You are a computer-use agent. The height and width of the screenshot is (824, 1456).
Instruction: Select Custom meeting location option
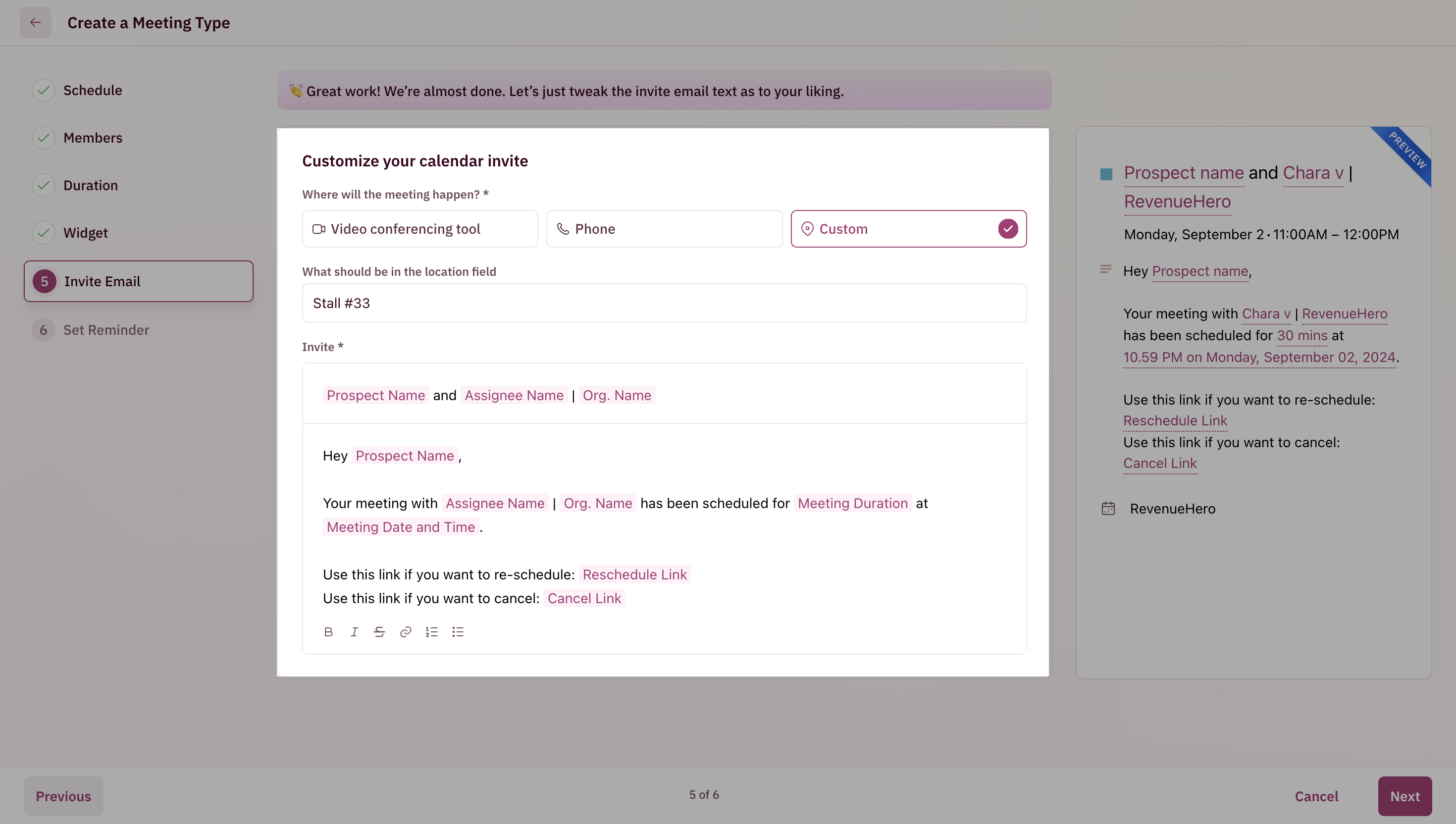coord(909,229)
